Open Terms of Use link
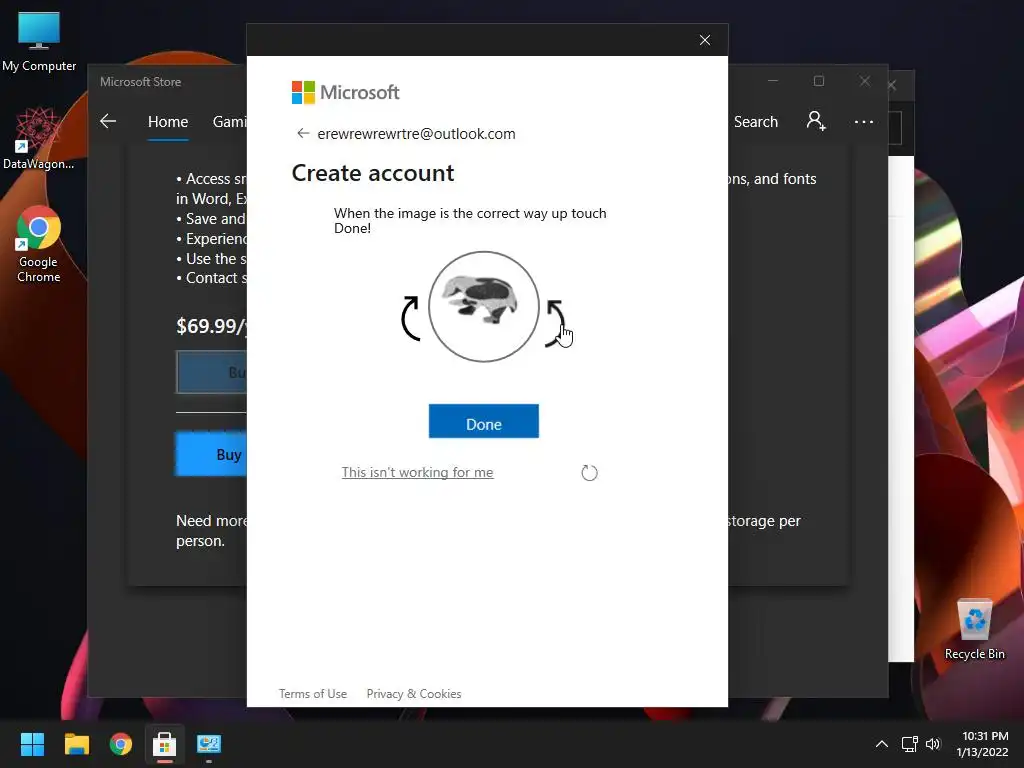 point(313,694)
